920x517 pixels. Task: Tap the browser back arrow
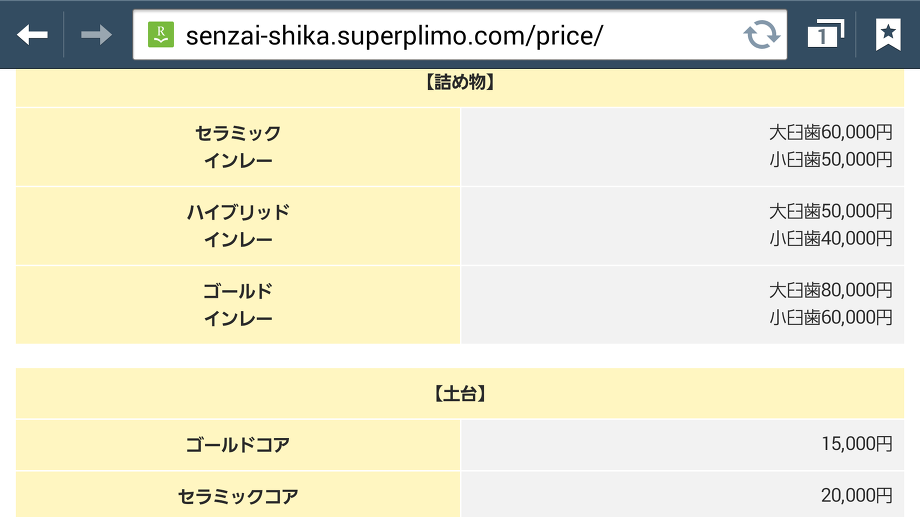32,35
